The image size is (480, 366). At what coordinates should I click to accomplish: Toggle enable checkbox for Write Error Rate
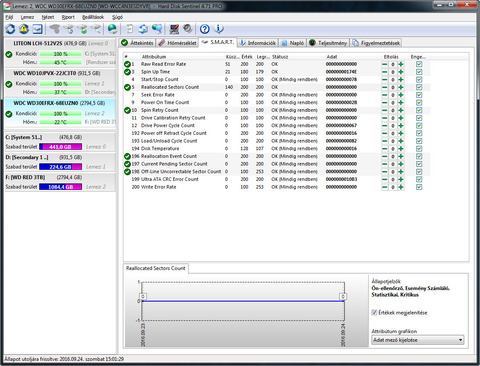(419, 187)
